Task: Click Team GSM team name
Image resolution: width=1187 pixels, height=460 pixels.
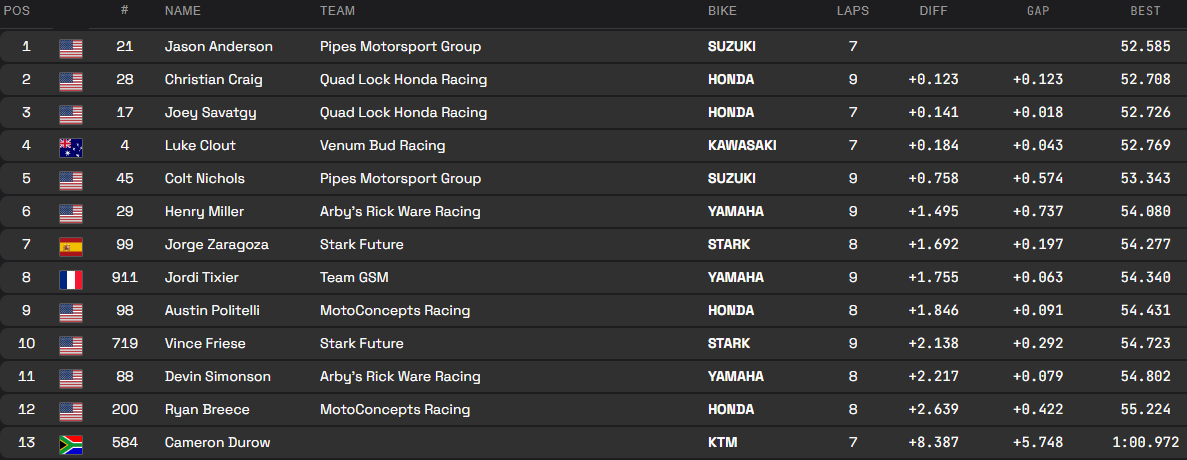Action: click(x=353, y=278)
